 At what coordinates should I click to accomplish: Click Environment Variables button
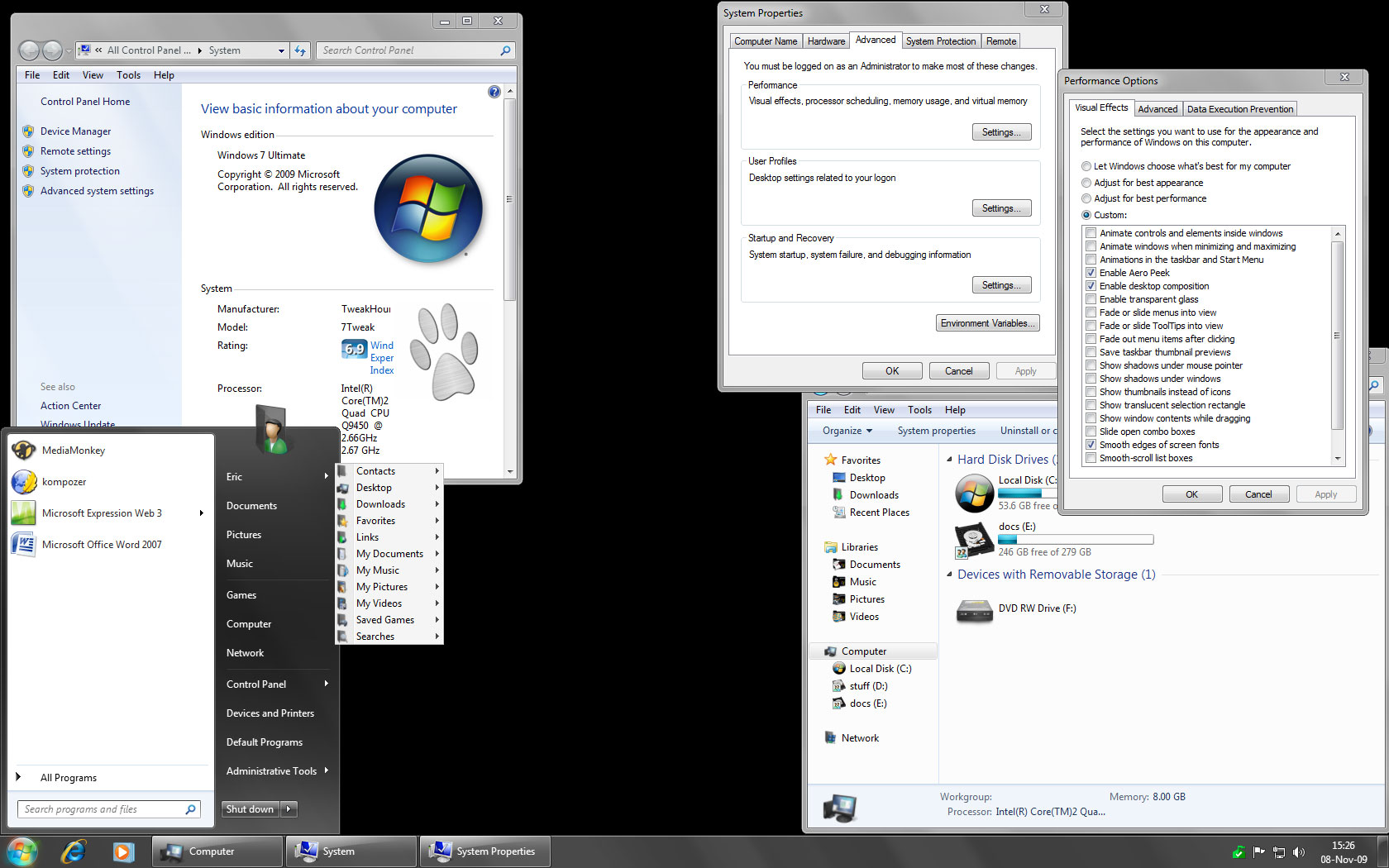tap(988, 323)
